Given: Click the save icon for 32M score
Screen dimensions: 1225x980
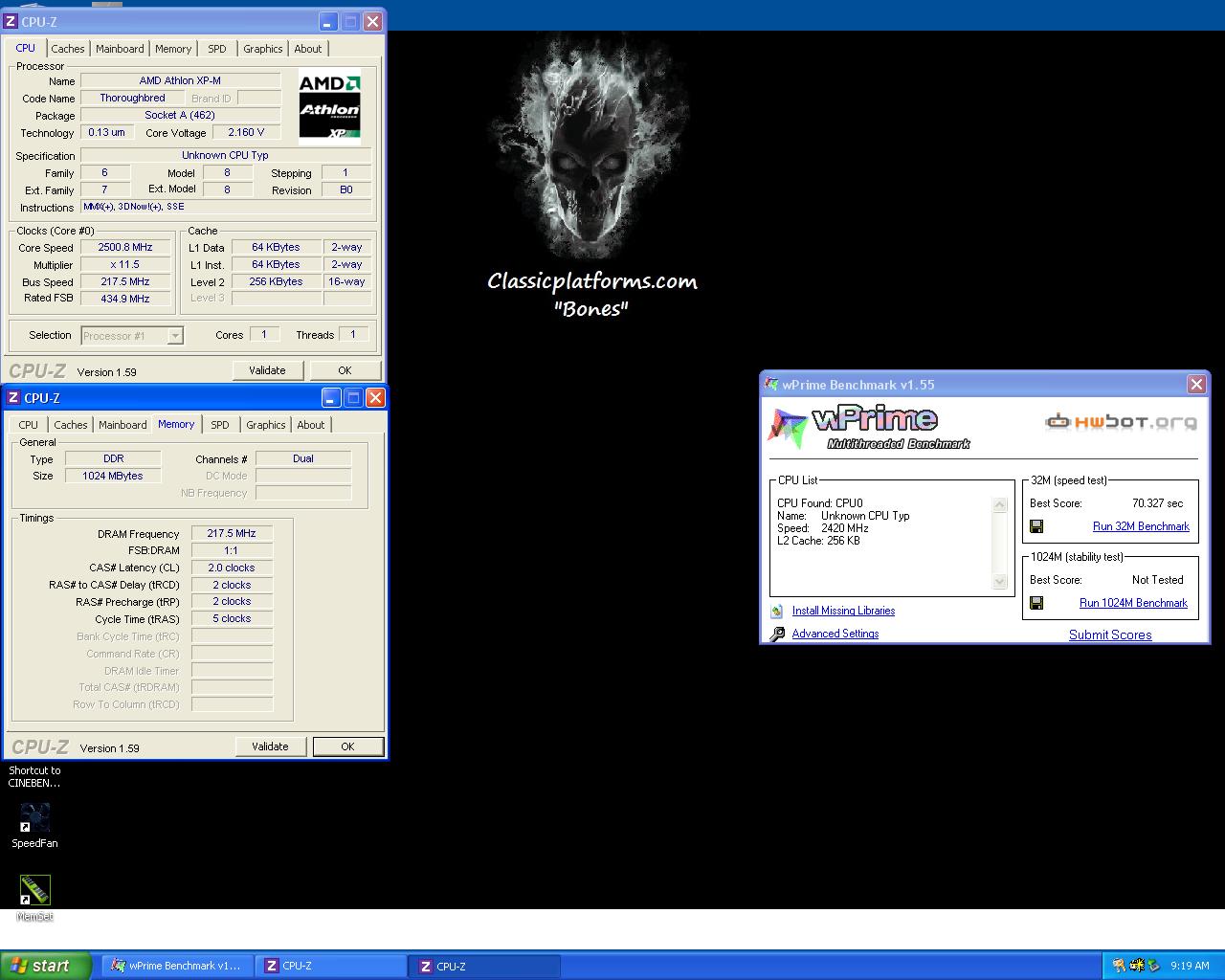Looking at the screenshot, I should pos(1036,526).
